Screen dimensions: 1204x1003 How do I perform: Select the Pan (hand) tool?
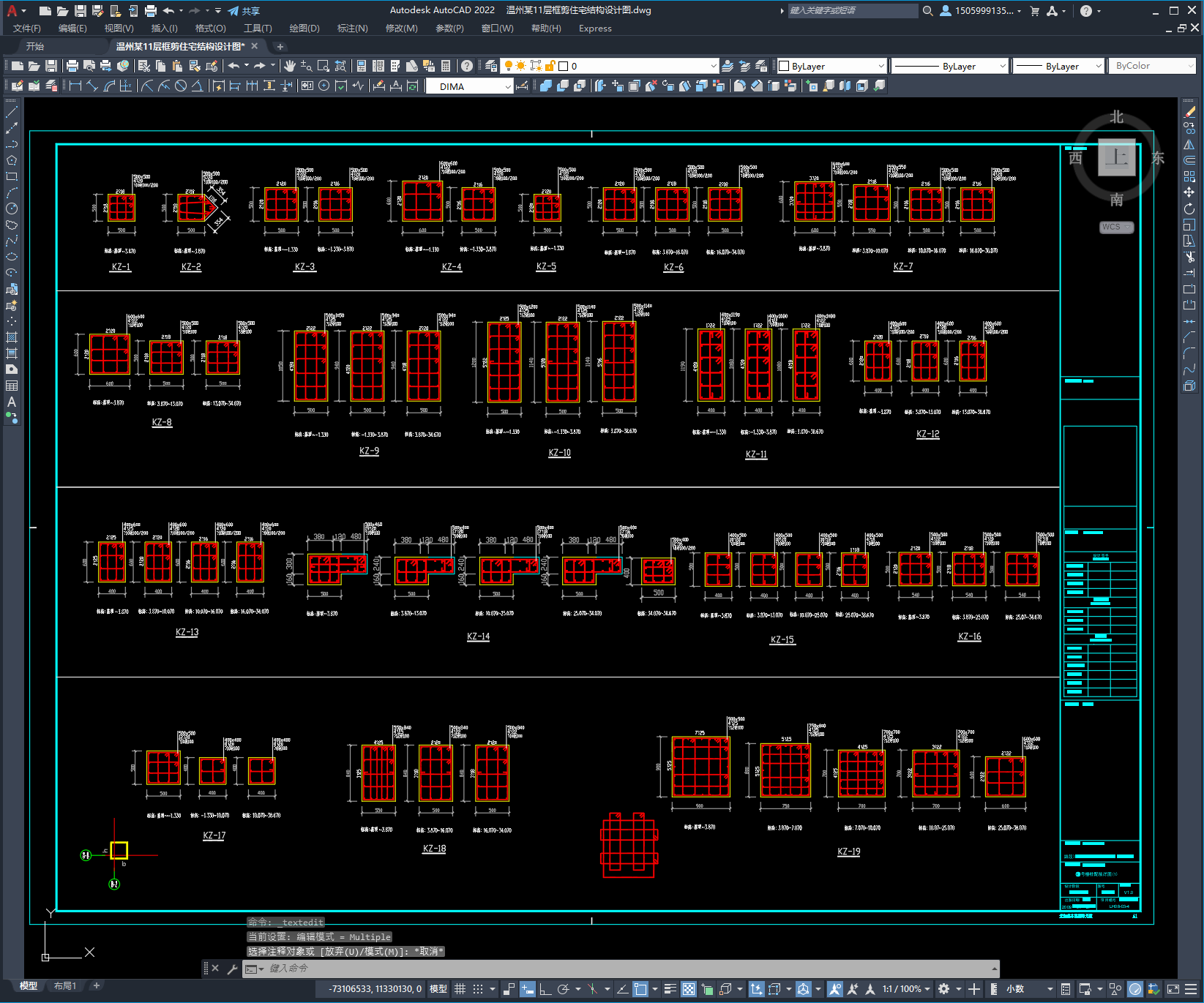tap(290, 66)
